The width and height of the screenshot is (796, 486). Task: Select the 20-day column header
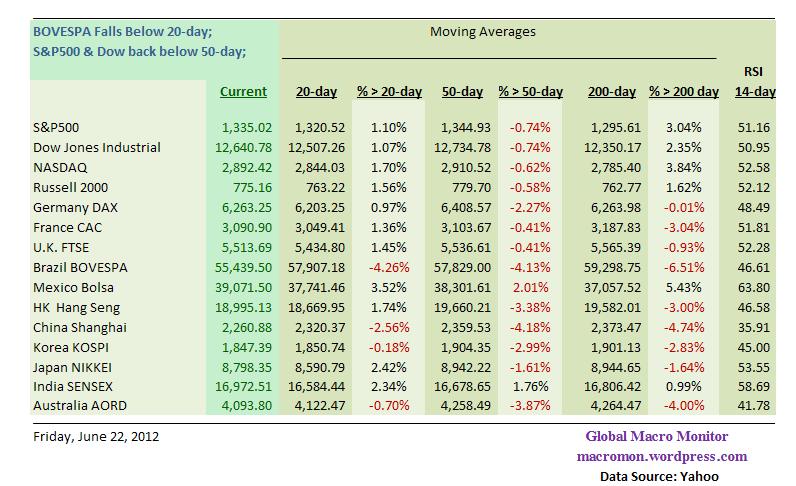(x=316, y=92)
